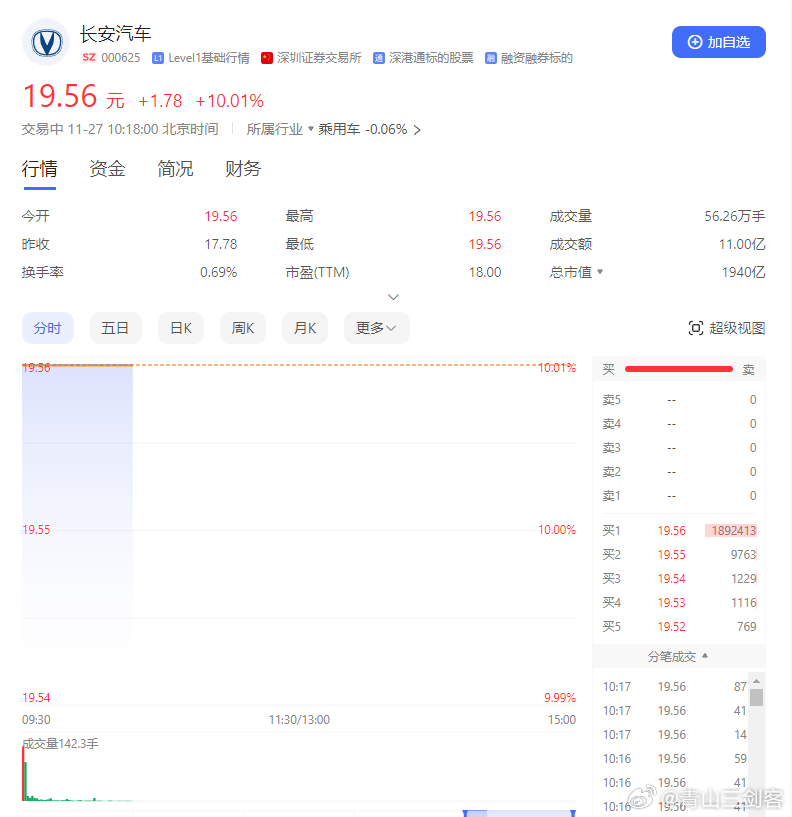Screen dimensions: 792x817
Task: Click the 买5 price 19.52
Action: click(x=671, y=626)
